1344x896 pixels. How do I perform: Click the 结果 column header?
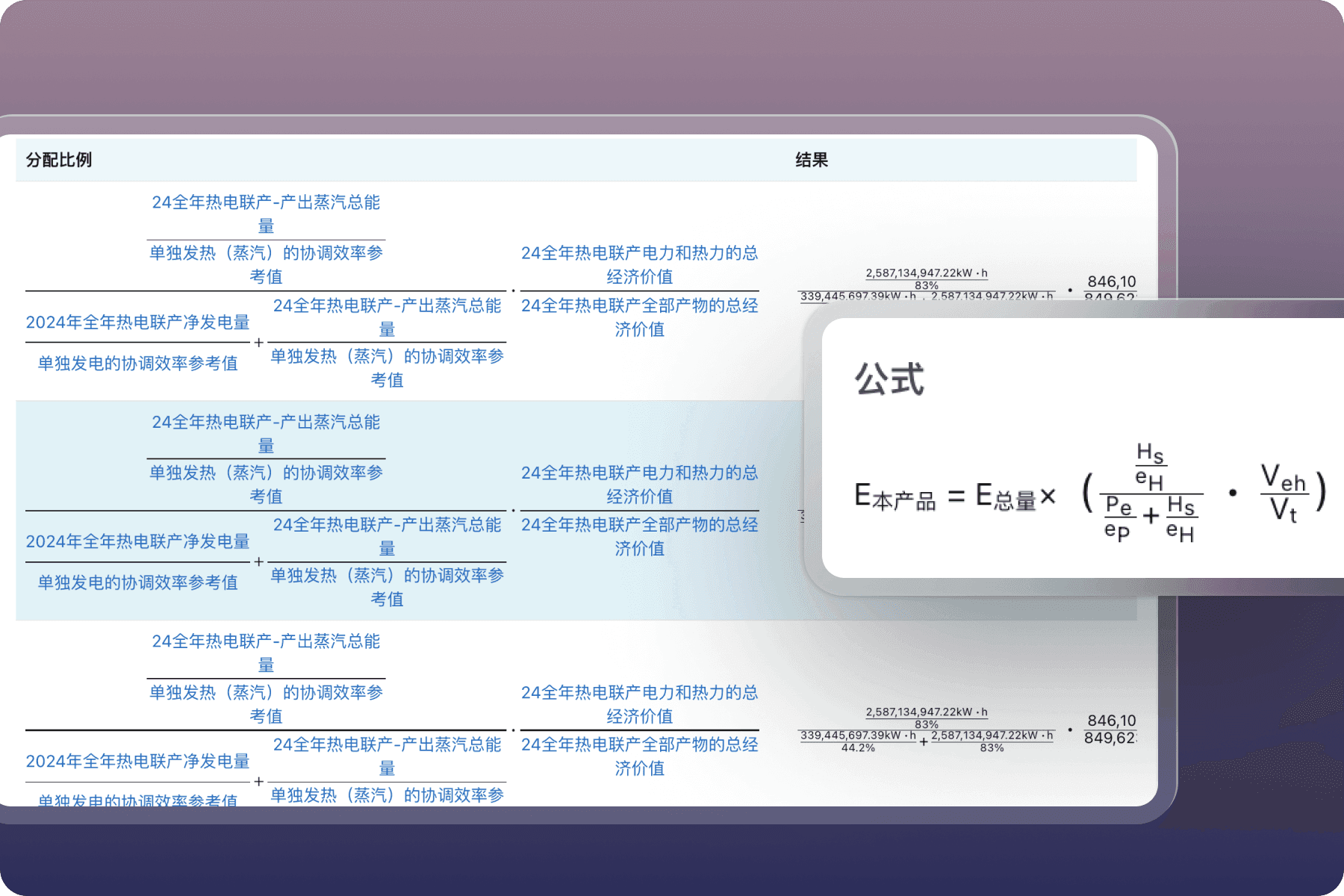[x=812, y=160]
